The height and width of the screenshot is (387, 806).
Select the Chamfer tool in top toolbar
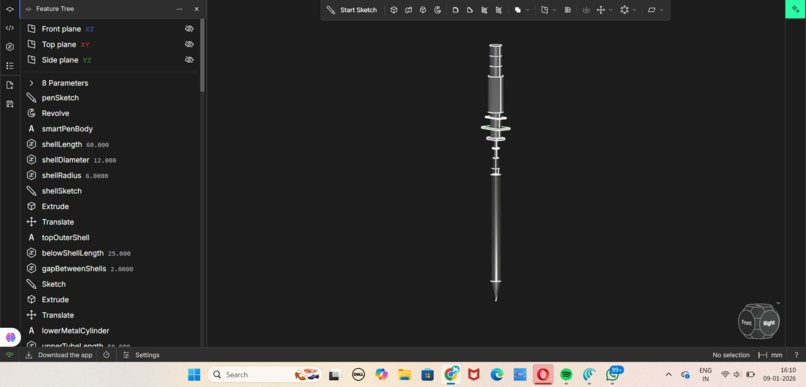pos(470,10)
